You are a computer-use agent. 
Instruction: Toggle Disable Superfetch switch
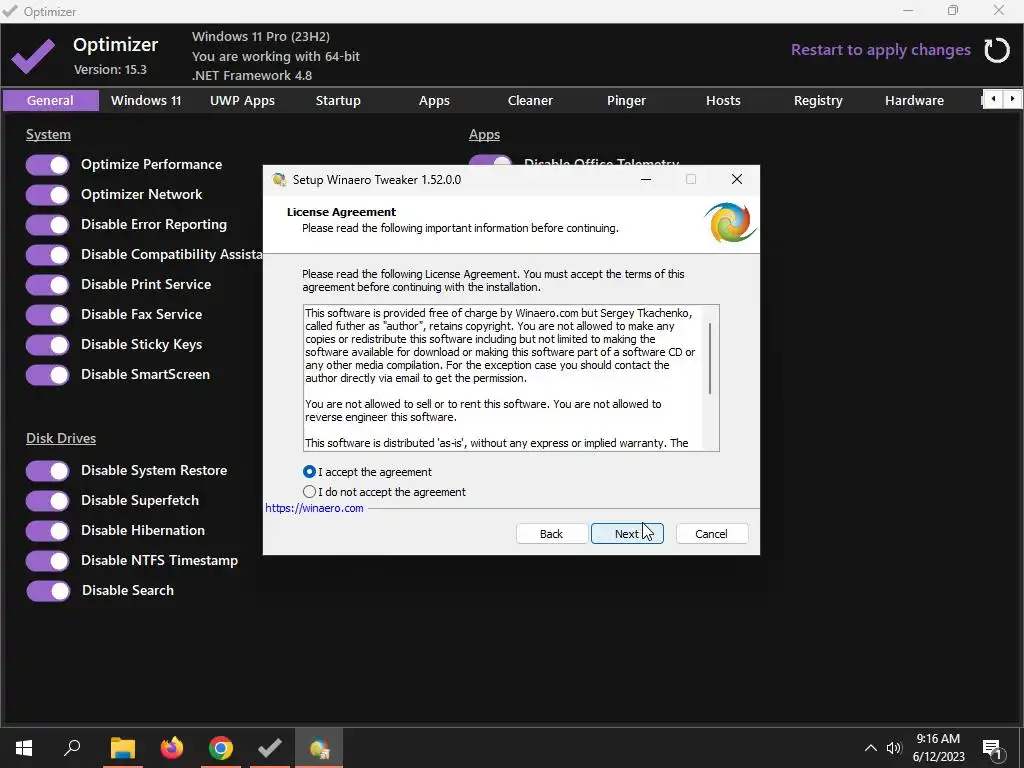pos(47,501)
